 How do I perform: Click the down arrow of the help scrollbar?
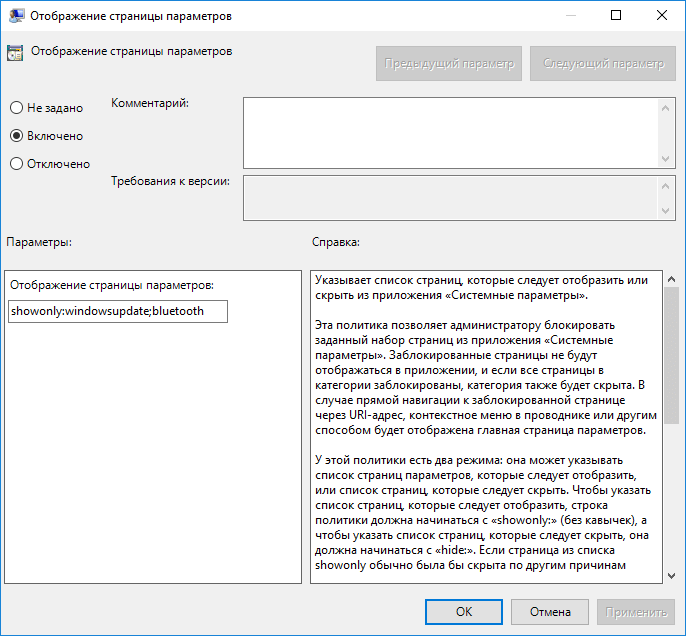point(672,576)
